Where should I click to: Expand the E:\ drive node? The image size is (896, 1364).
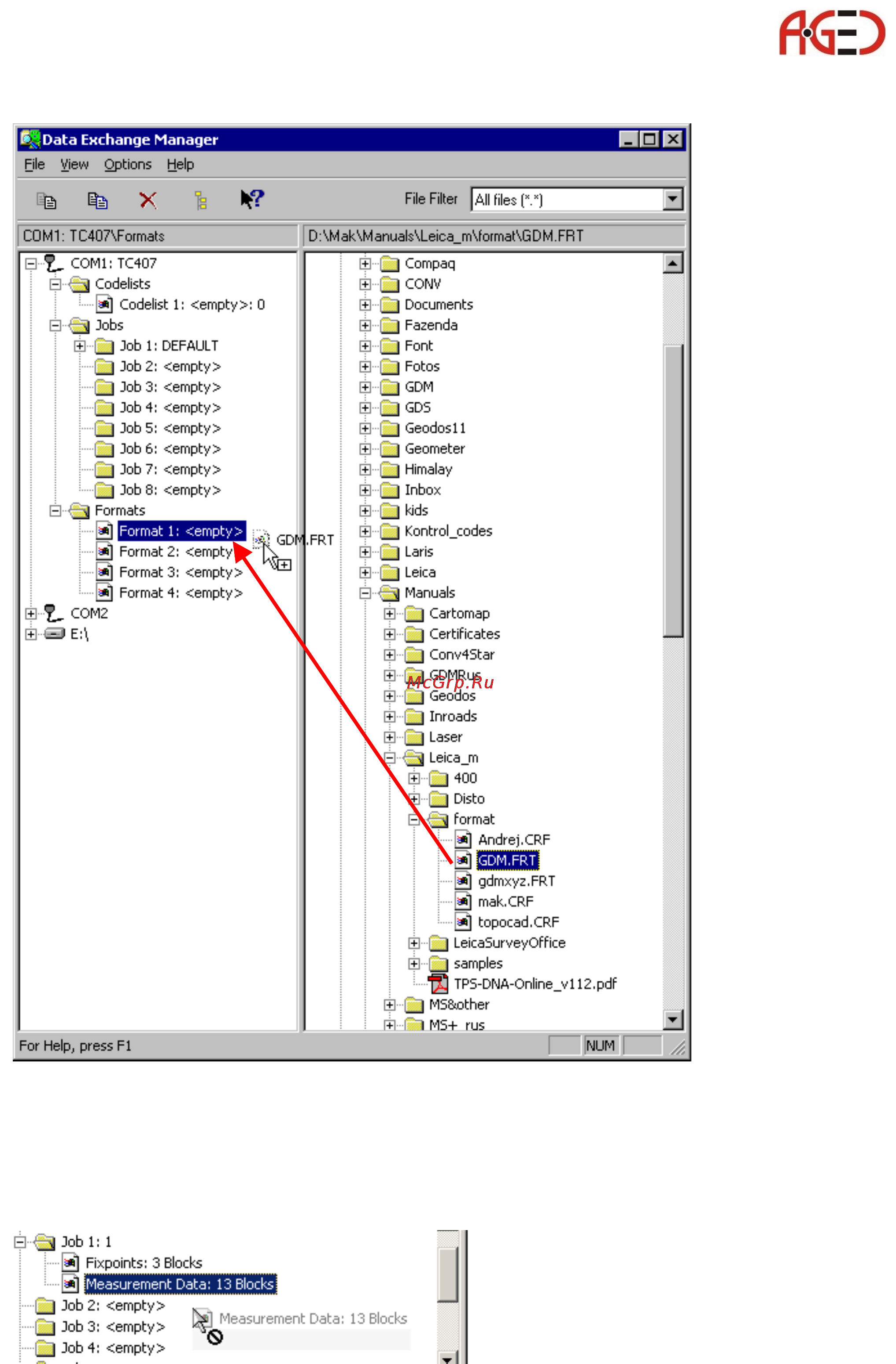pos(31,634)
